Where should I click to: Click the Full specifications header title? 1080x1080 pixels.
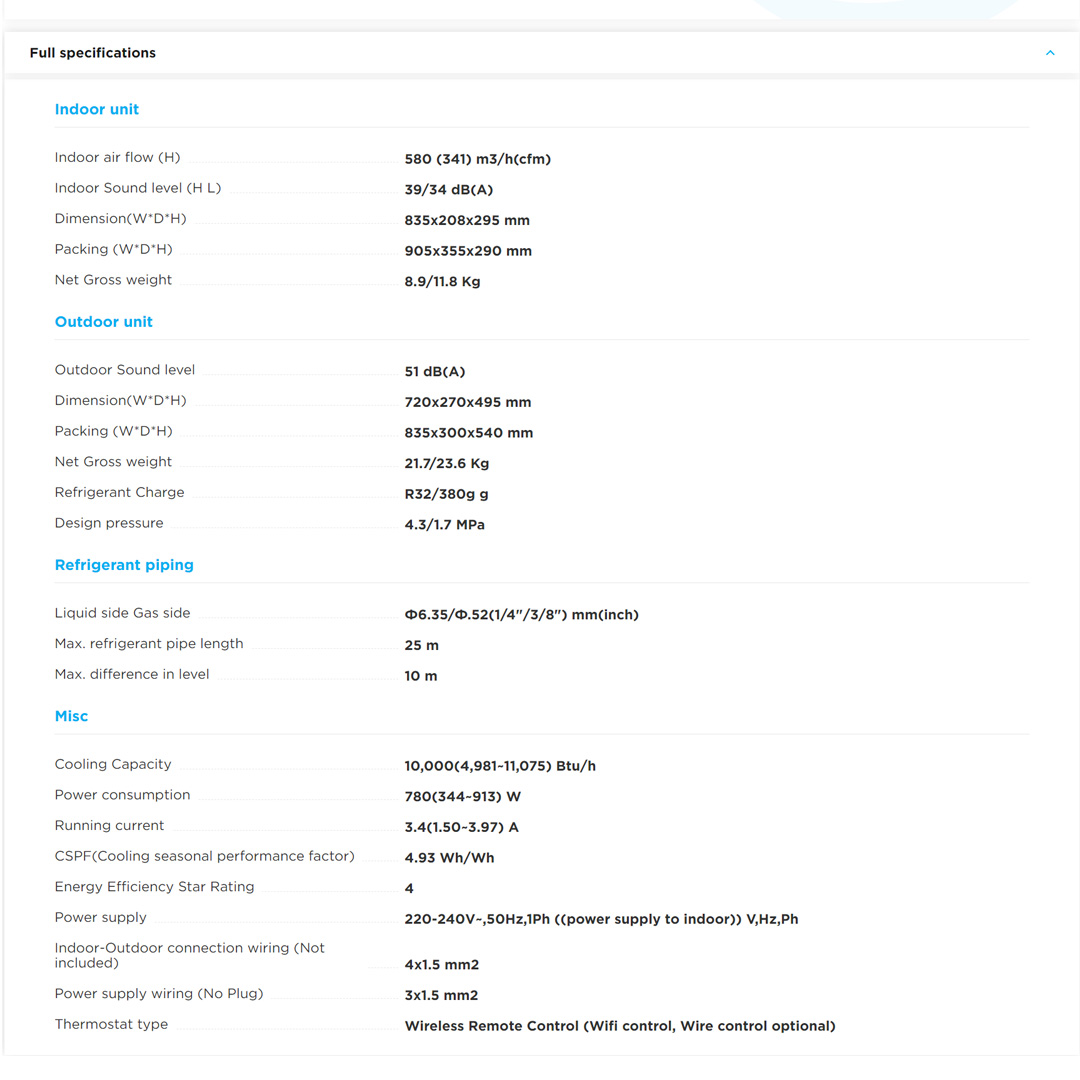pyautogui.click(x=93, y=53)
